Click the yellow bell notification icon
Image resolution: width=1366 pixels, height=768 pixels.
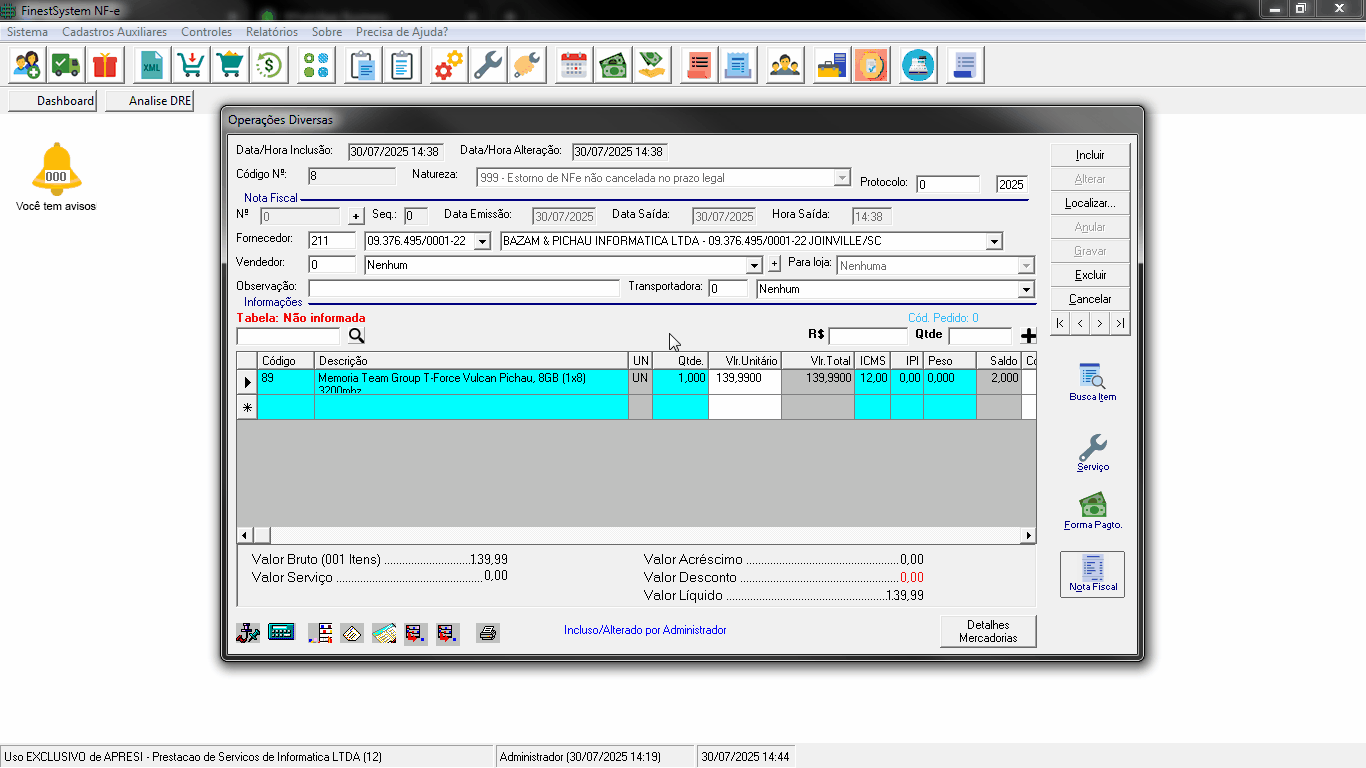click(56, 169)
